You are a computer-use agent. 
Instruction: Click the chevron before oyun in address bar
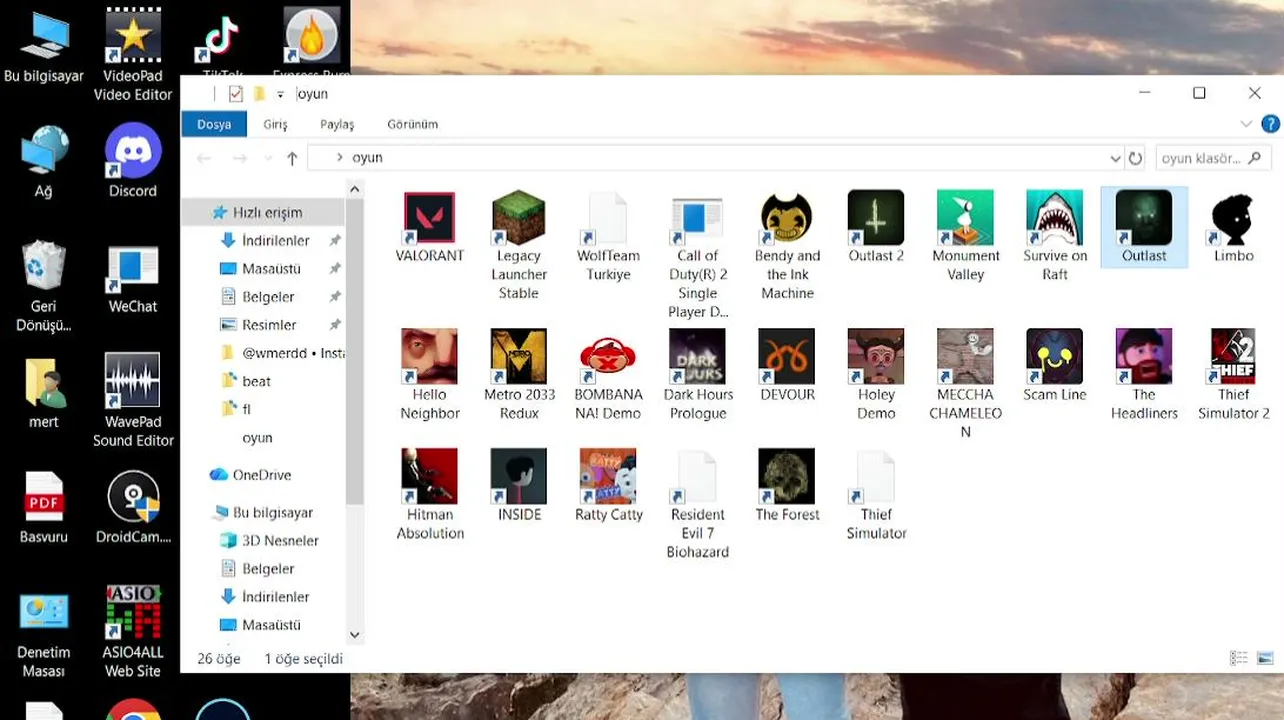(340, 158)
